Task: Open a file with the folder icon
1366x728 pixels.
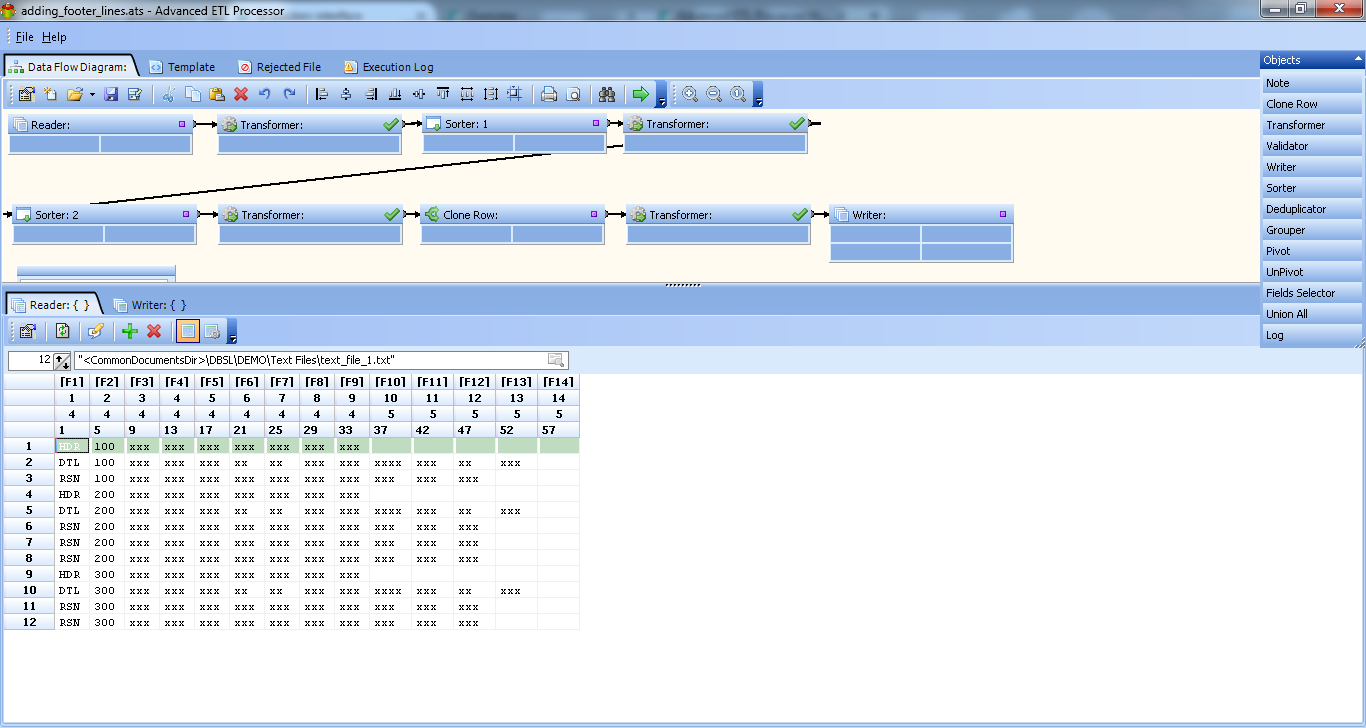Action: click(x=75, y=95)
